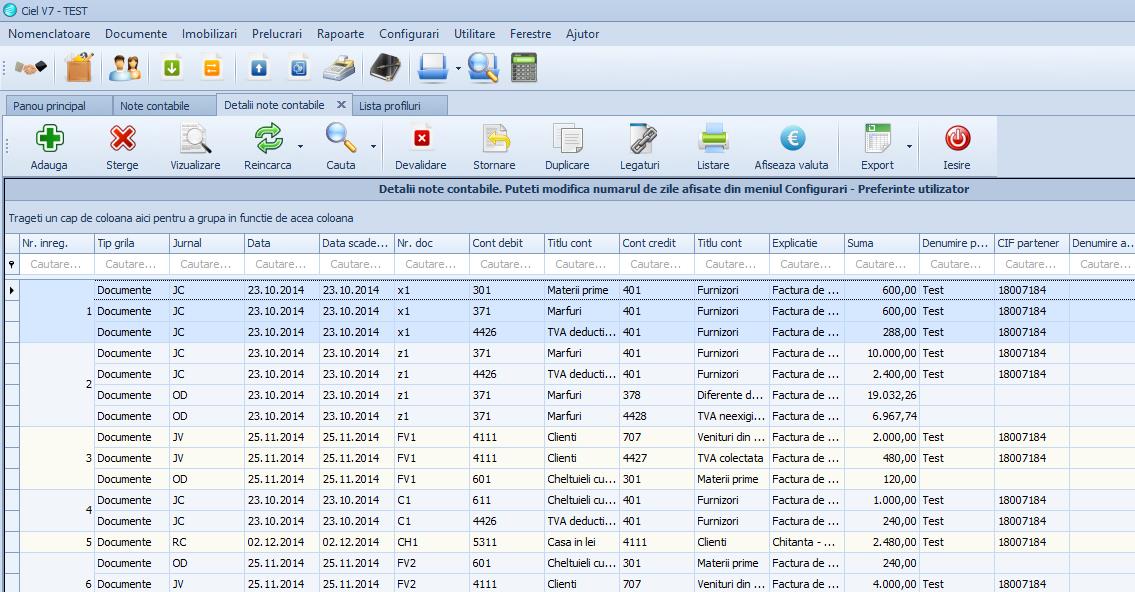Click the Afiseaza valuta euro icon
The image size is (1135, 592).
[793, 138]
